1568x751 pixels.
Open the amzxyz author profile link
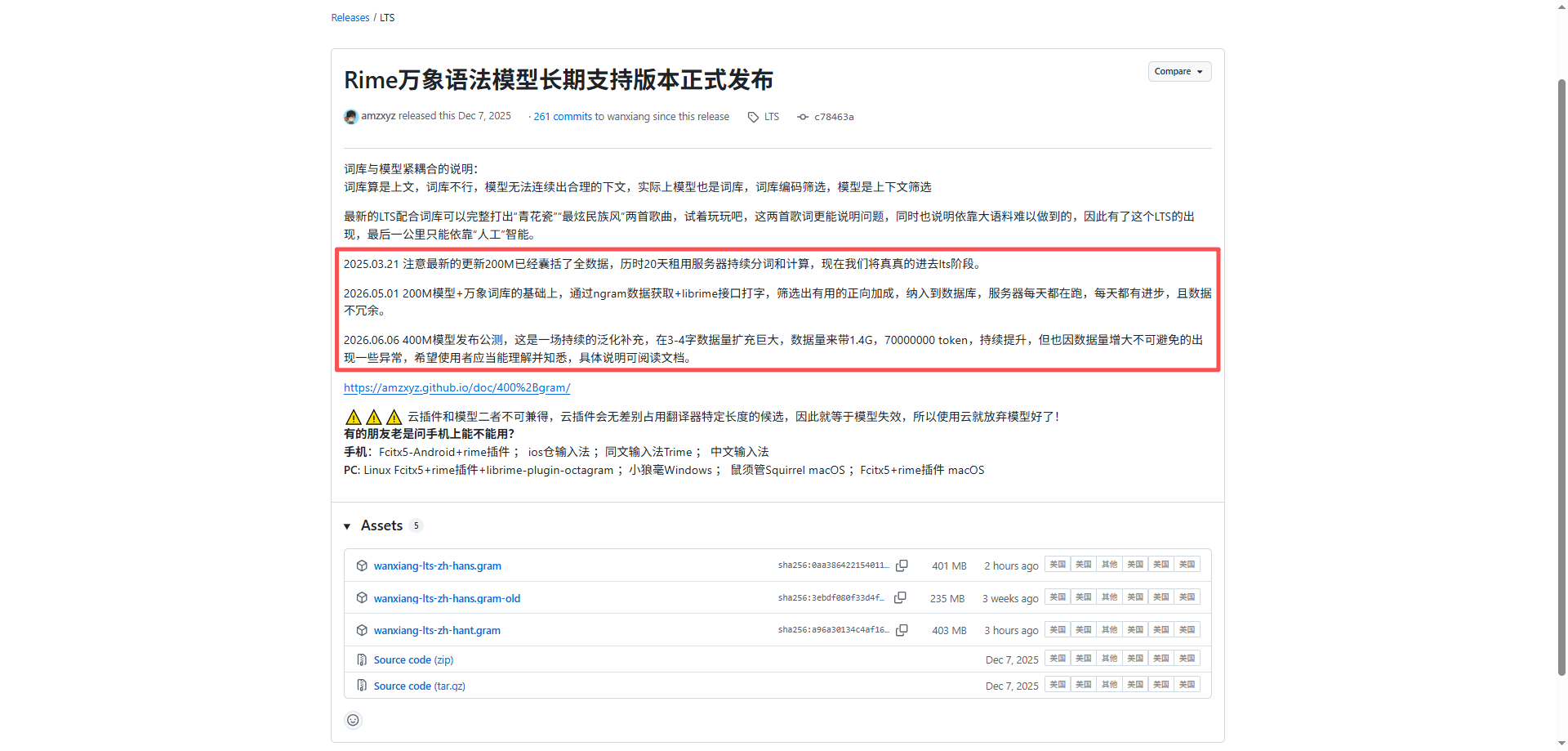[x=378, y=116]
